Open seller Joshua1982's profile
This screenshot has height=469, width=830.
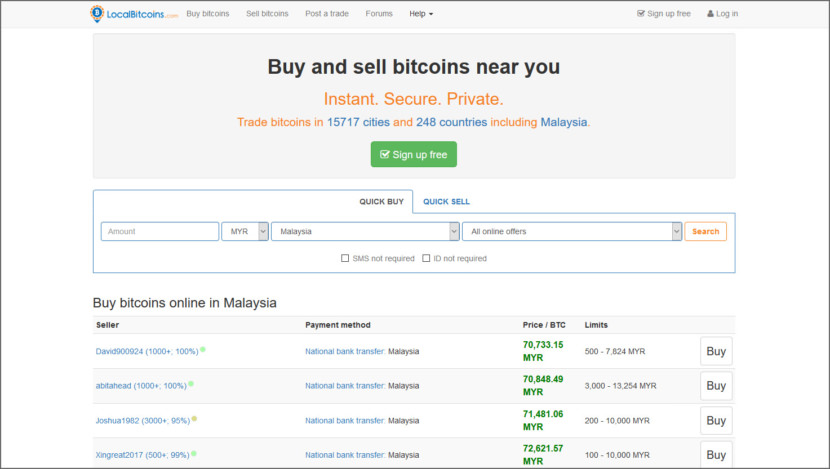142,421
